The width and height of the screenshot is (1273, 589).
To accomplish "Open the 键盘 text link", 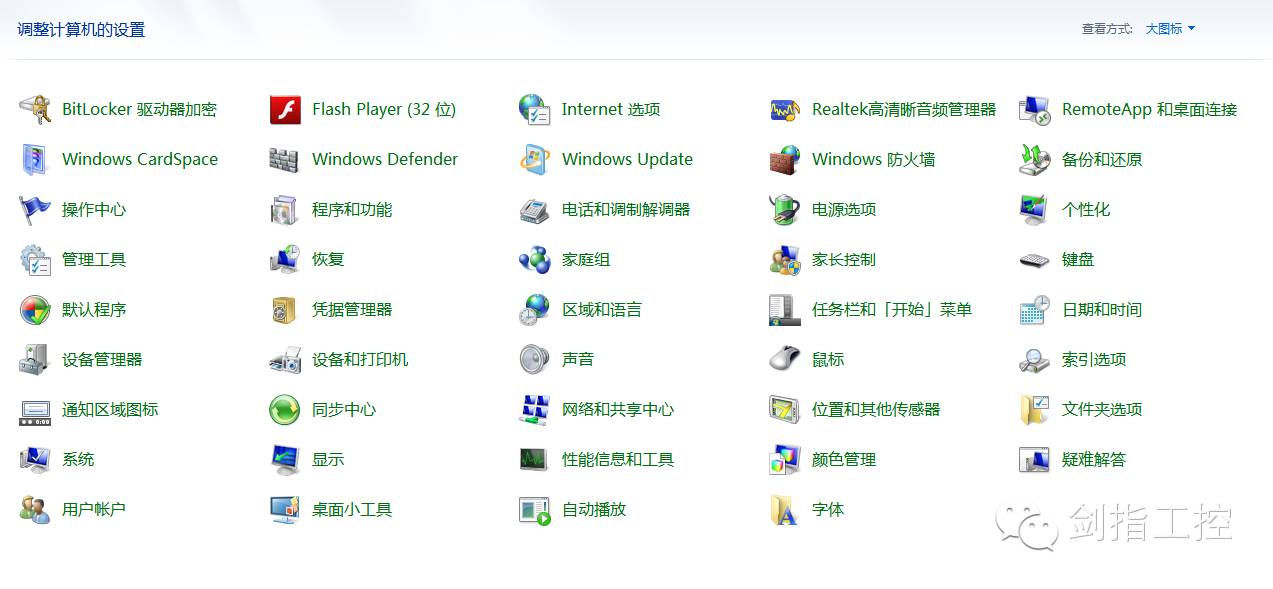I will 1078,259.
